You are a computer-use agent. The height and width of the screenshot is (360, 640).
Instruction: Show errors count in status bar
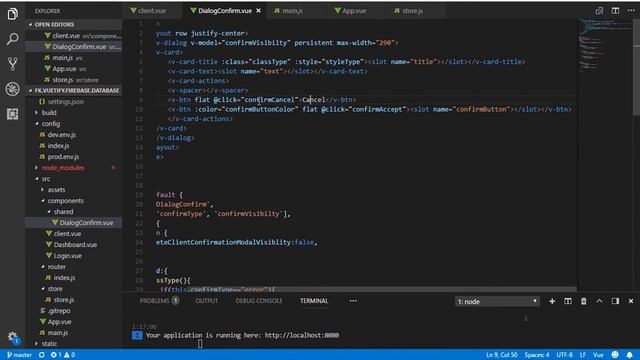(56, 355)
